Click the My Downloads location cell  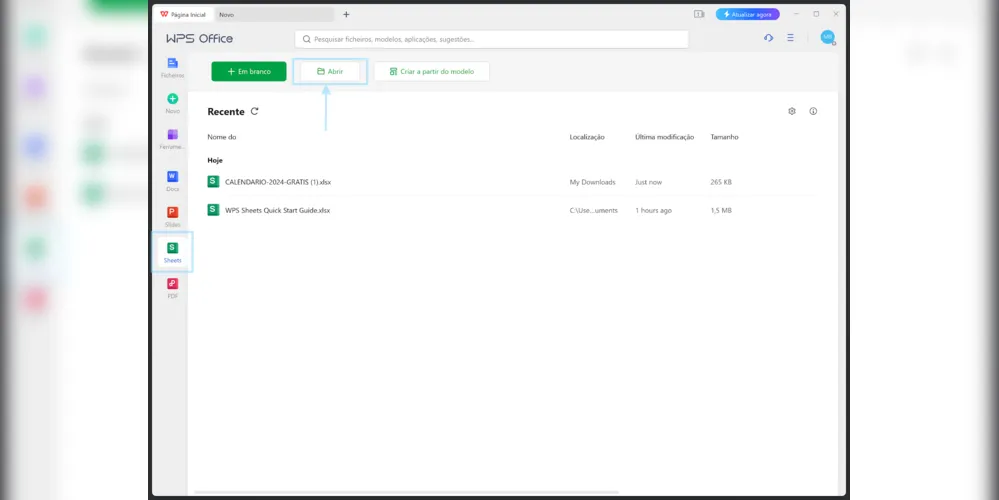593,182
